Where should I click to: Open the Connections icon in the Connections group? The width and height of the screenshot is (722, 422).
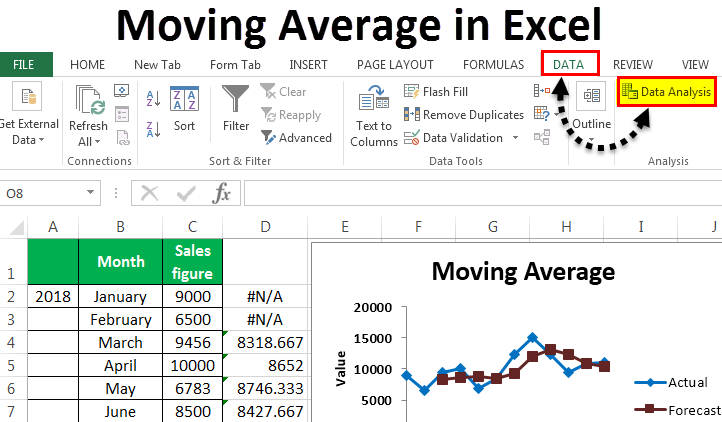pos(122,91)
